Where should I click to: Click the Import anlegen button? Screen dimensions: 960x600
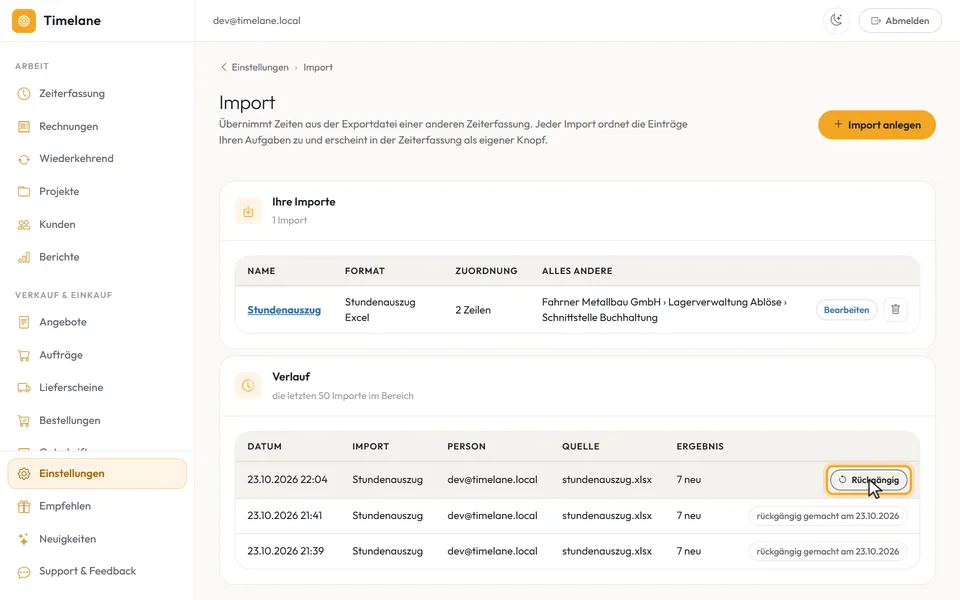point(877,125)
